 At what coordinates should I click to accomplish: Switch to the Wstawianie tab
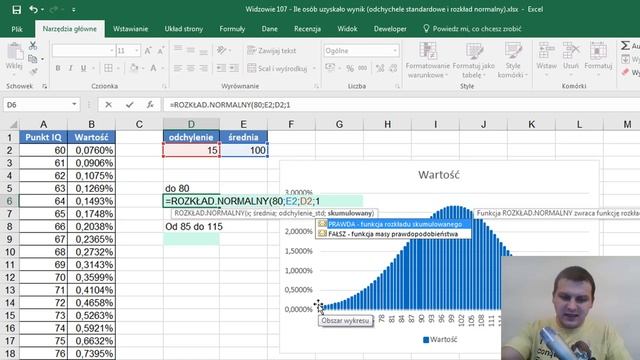point(131,29)
